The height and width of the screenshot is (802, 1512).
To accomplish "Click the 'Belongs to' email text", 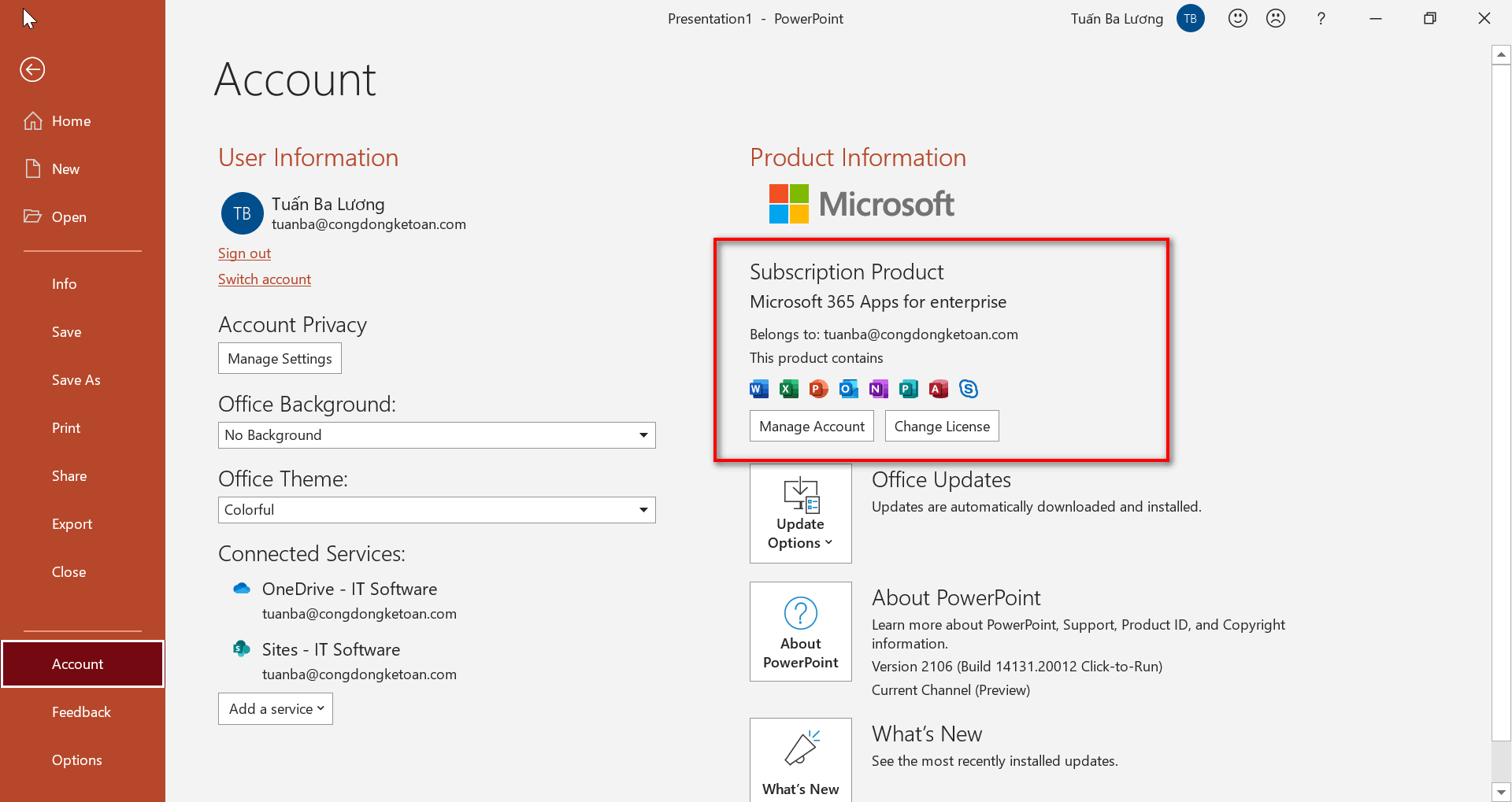I will click(x=884, y=334).
